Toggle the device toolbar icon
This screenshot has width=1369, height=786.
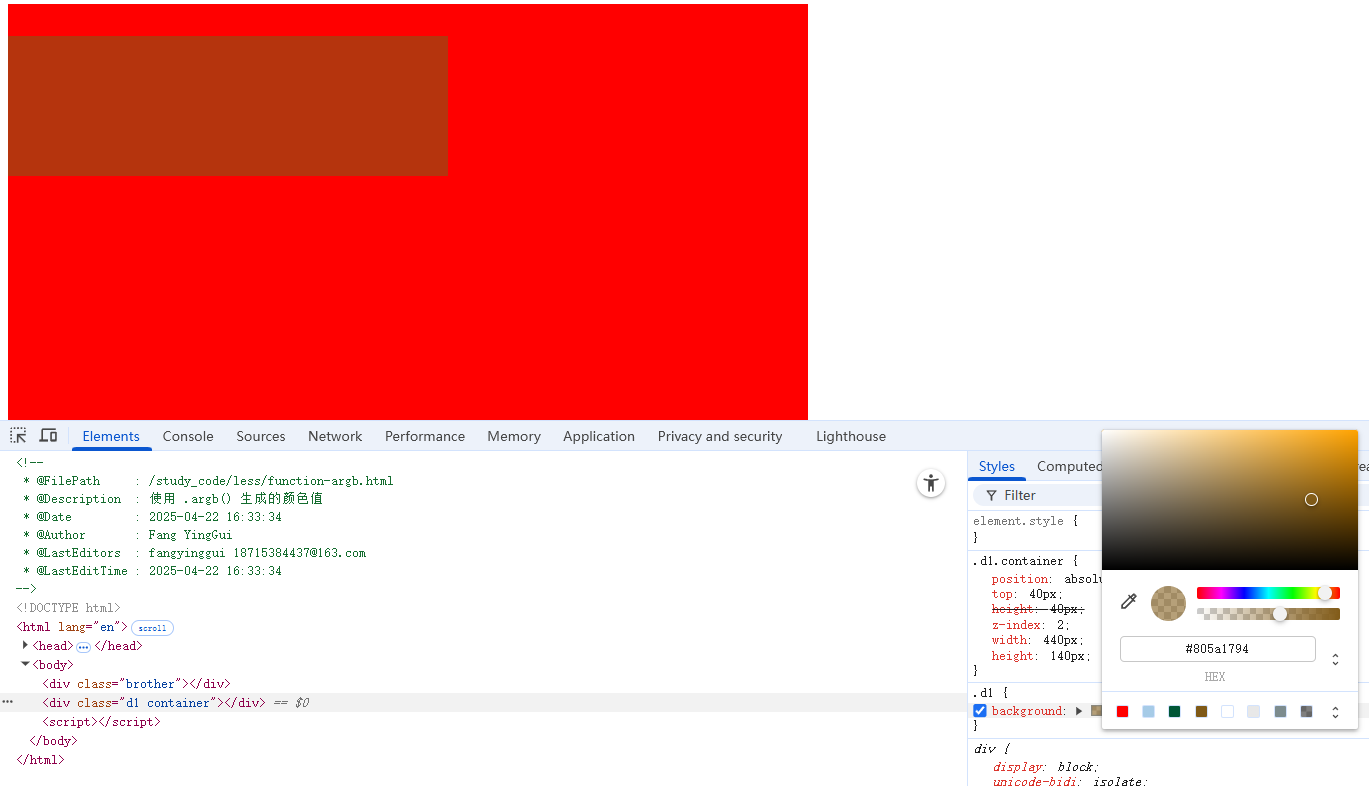(48, 436)
